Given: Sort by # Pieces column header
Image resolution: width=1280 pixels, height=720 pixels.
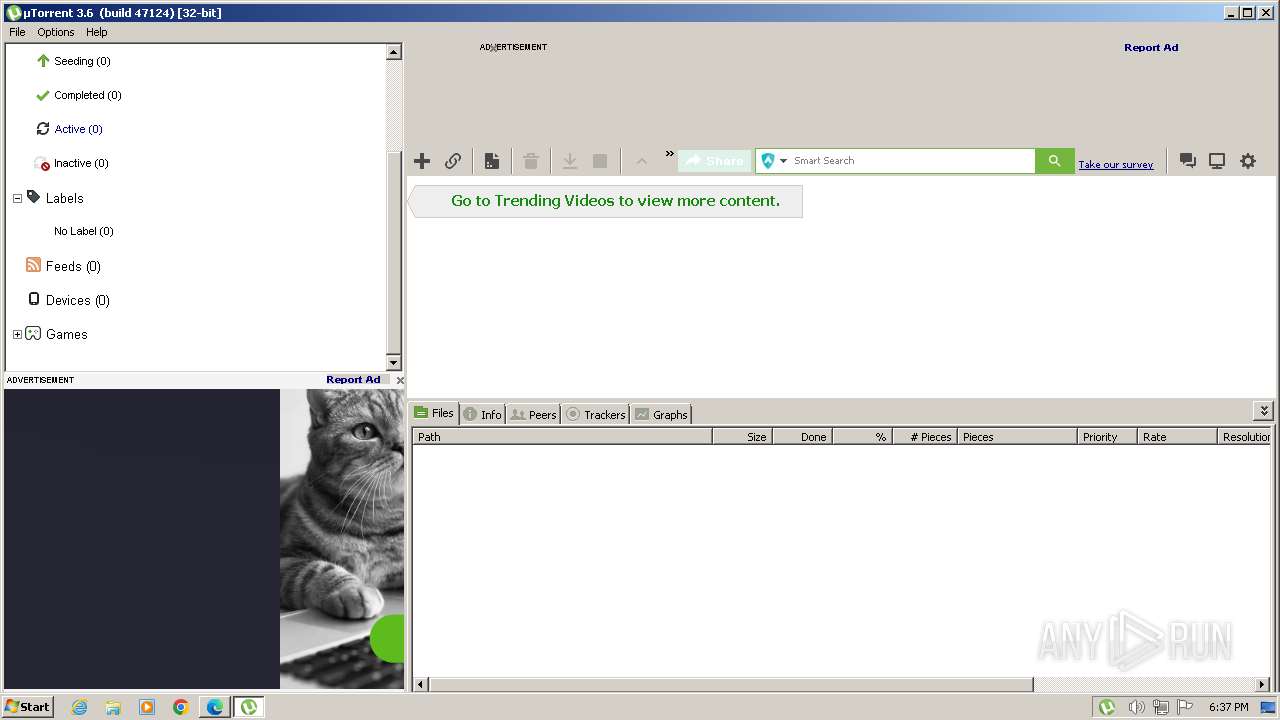Looking at the screenshot, I should coord(925,437).
